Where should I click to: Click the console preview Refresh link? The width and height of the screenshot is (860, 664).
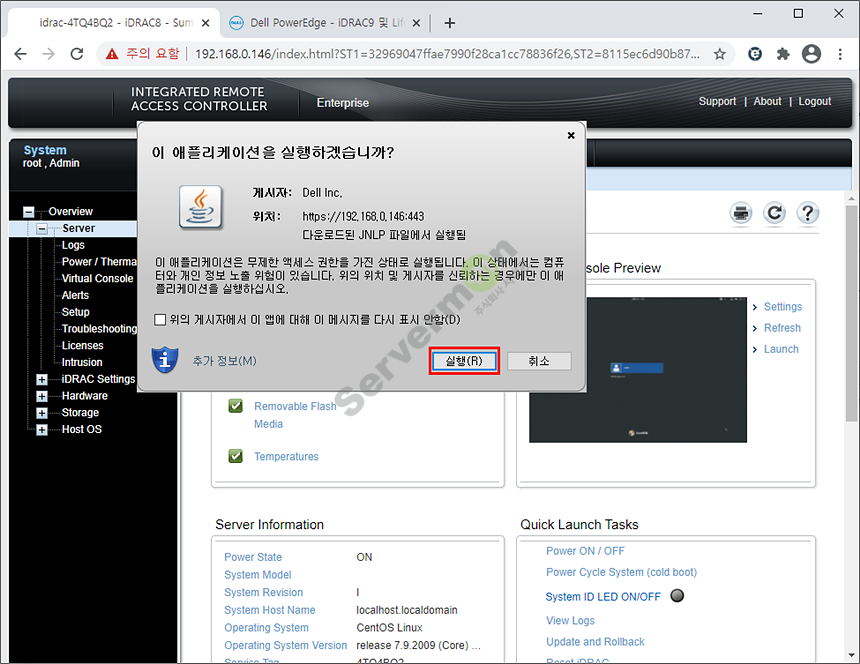[x=782, y=328]
